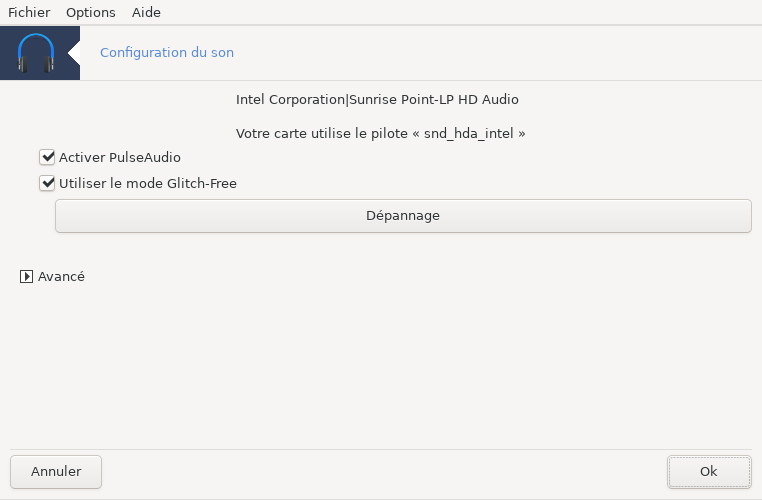The height and width of the screenshot is (500, 762).
Task: Disable the Glitch-Free mode checkbox
Action: (x=46, y=183)
